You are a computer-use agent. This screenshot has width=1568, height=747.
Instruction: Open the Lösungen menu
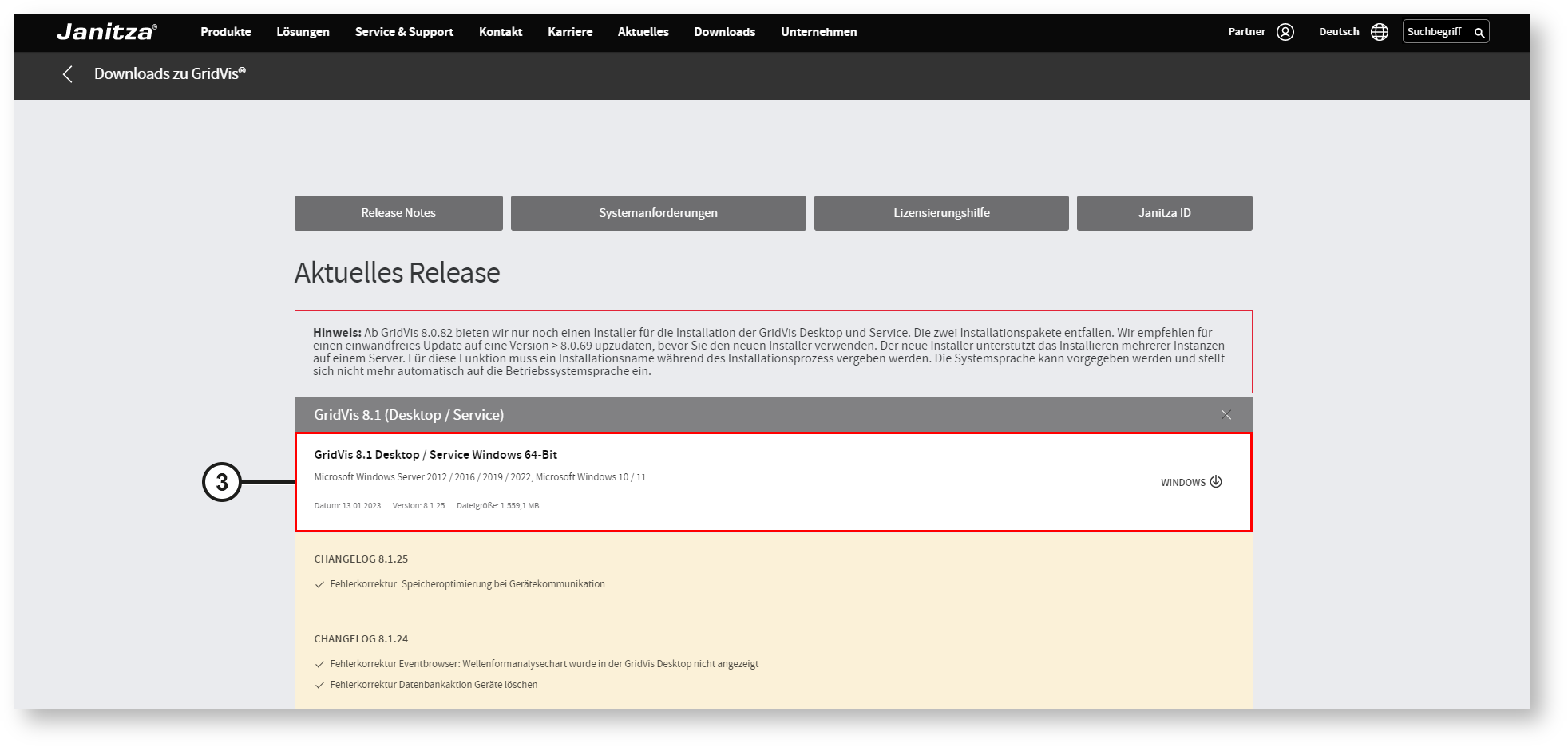[x=303, y=32]
